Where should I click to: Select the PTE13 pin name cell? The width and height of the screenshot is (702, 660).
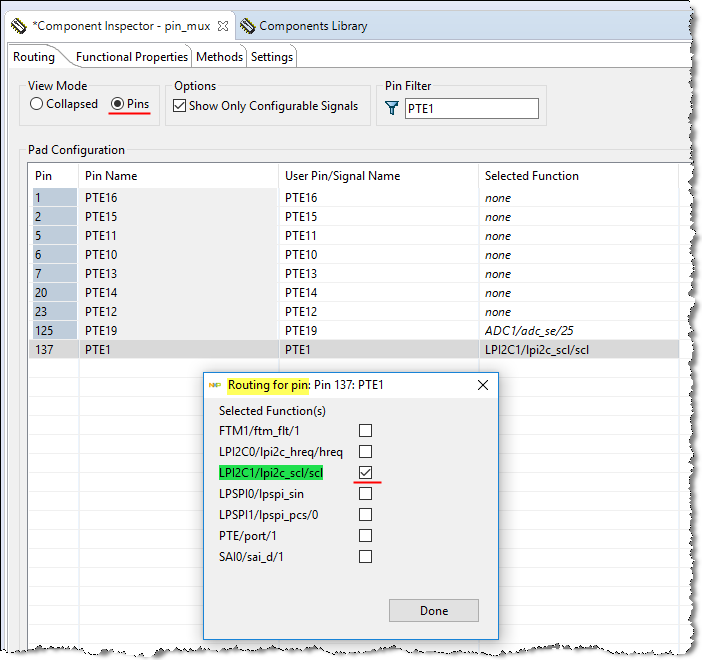point(179,274)
